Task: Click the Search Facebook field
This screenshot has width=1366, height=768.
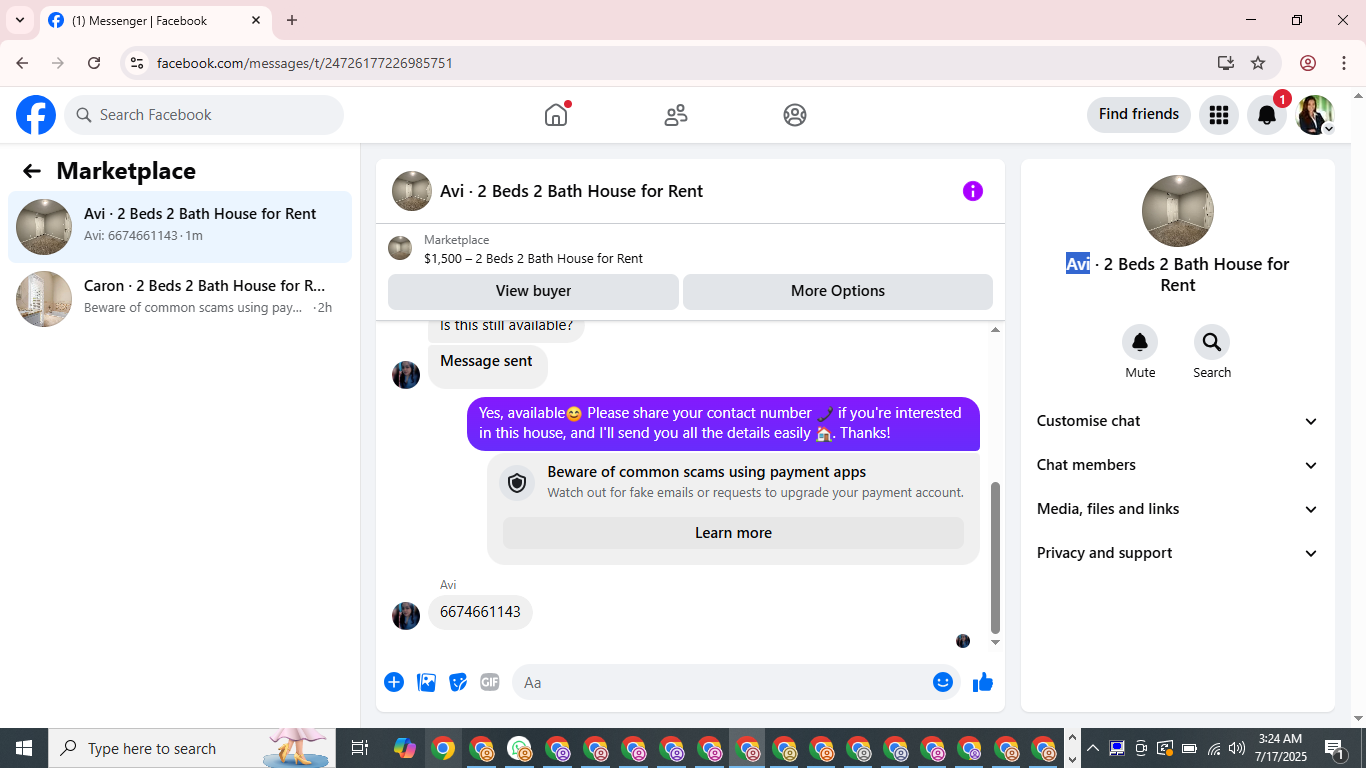Action: point(204,115)
